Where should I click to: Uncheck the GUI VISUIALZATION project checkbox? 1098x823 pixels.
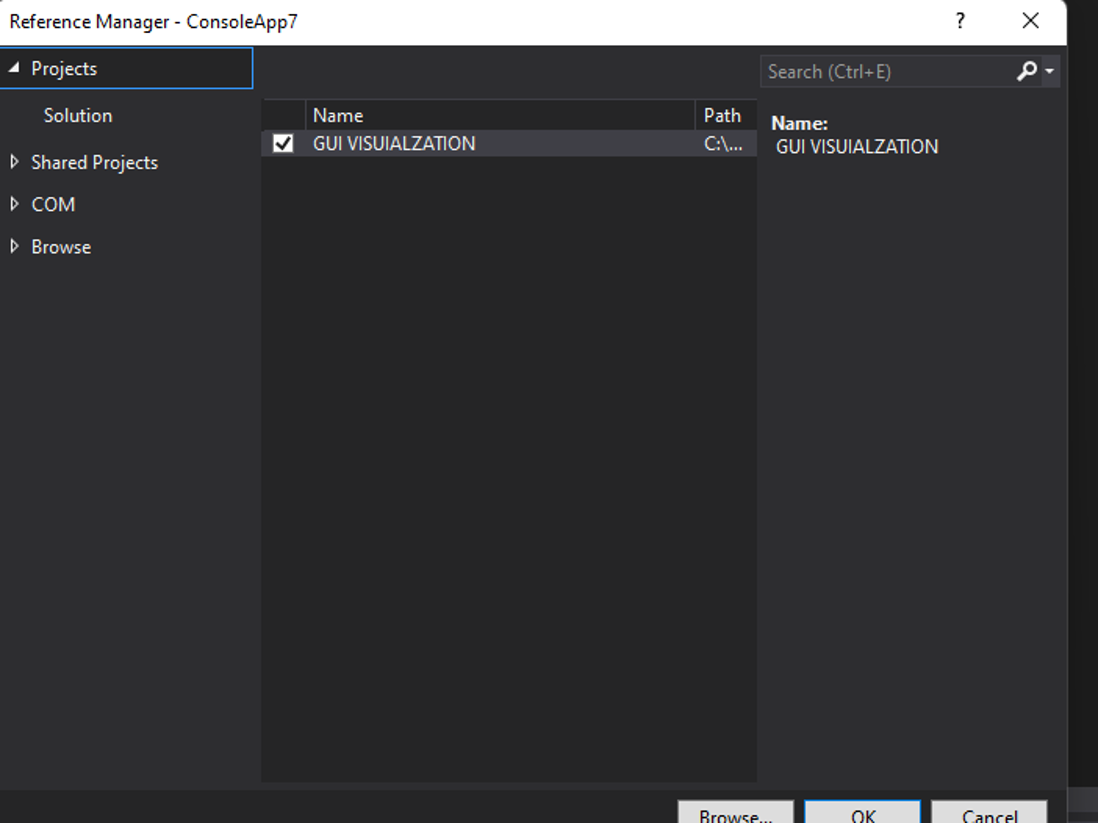coord(283,144)
